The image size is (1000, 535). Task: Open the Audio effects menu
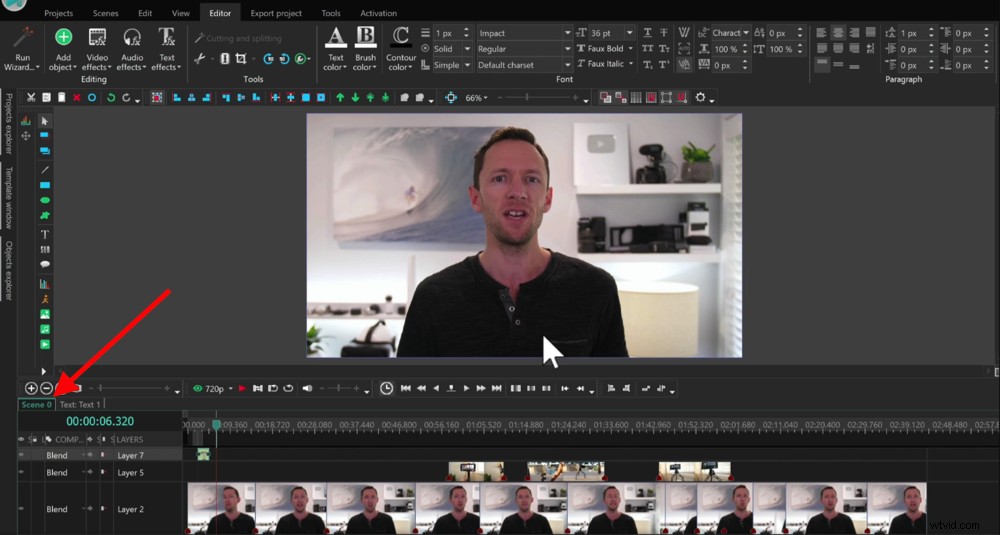132,49
